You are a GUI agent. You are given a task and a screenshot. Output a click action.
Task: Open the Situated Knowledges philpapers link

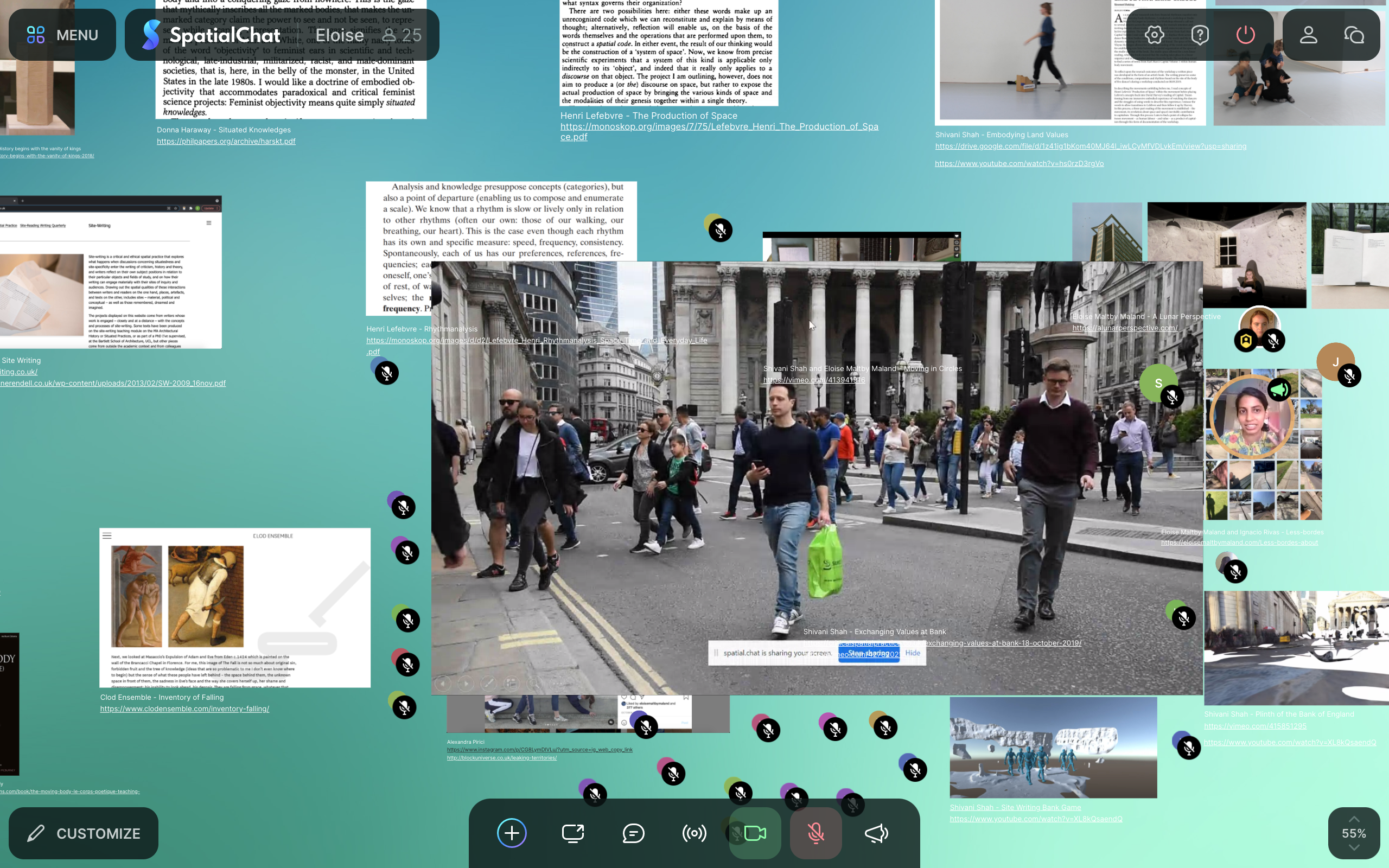coord(226,141)
